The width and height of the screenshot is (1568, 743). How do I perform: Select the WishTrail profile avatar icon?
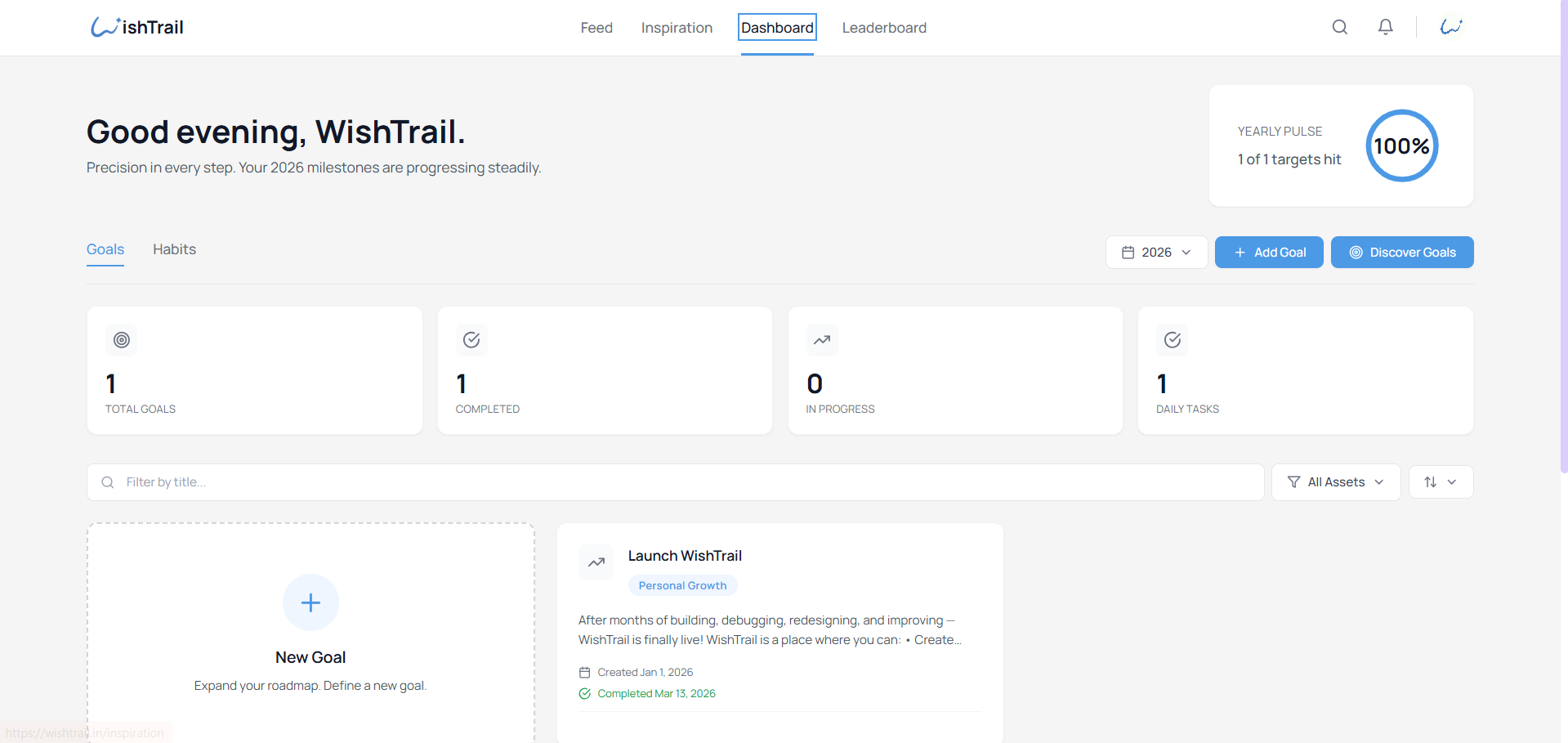click(x=1450, y=26)
